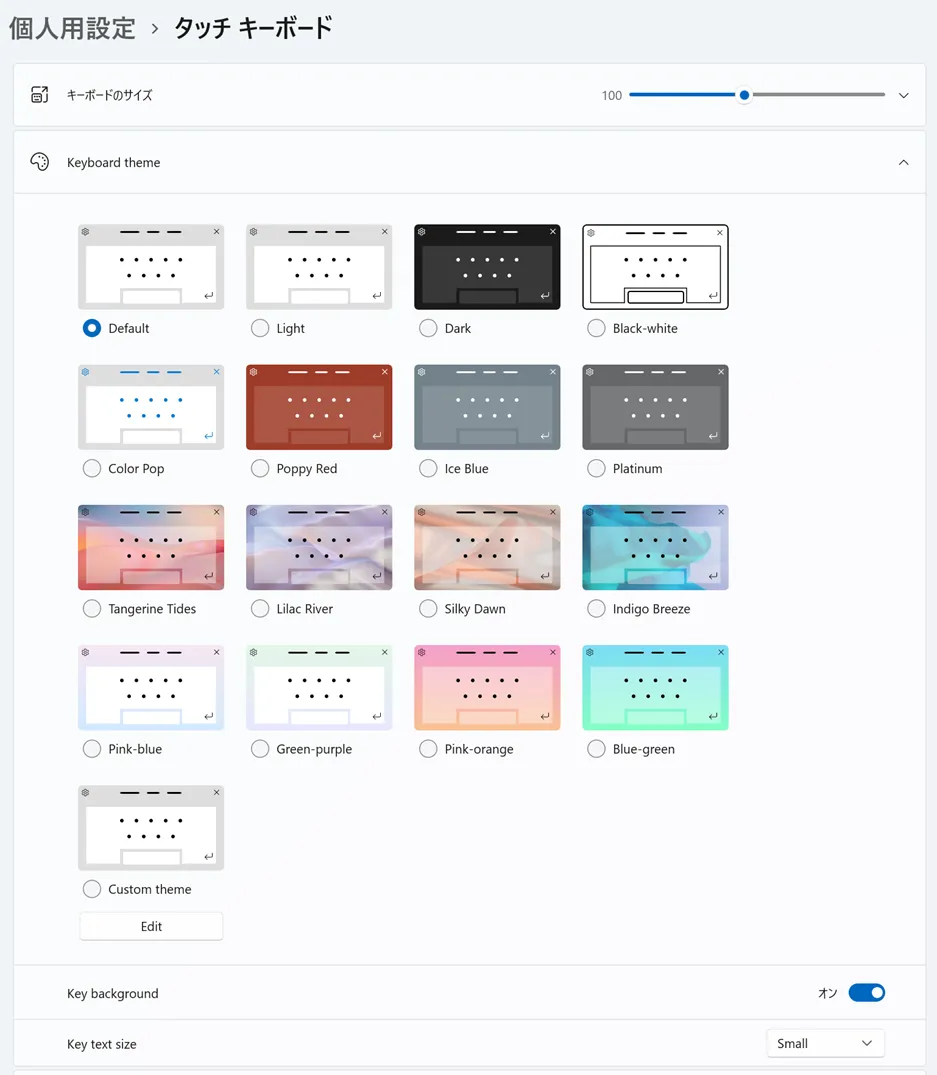The height and width of the screenshot is (1075, 937).
Task: Toggle the Key background switch
Action: pyautogui.click(x=866, y=993)
